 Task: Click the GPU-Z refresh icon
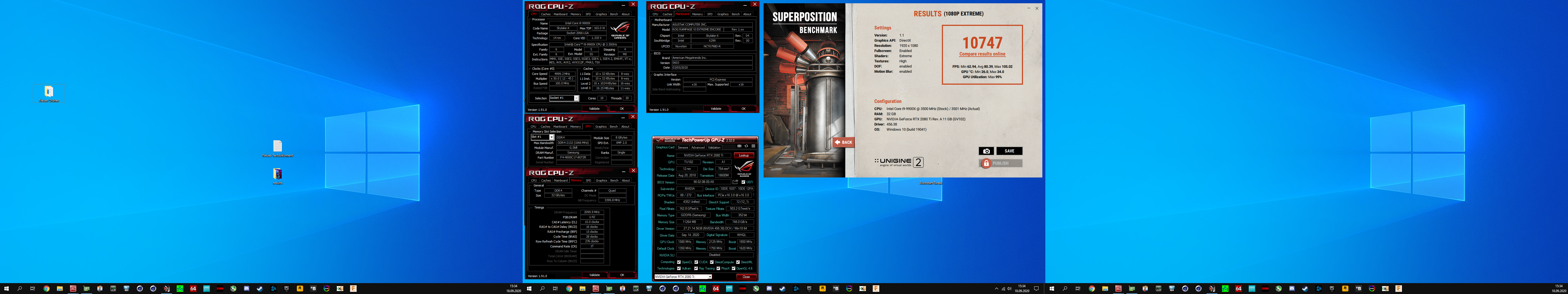[x=746, y=146]
